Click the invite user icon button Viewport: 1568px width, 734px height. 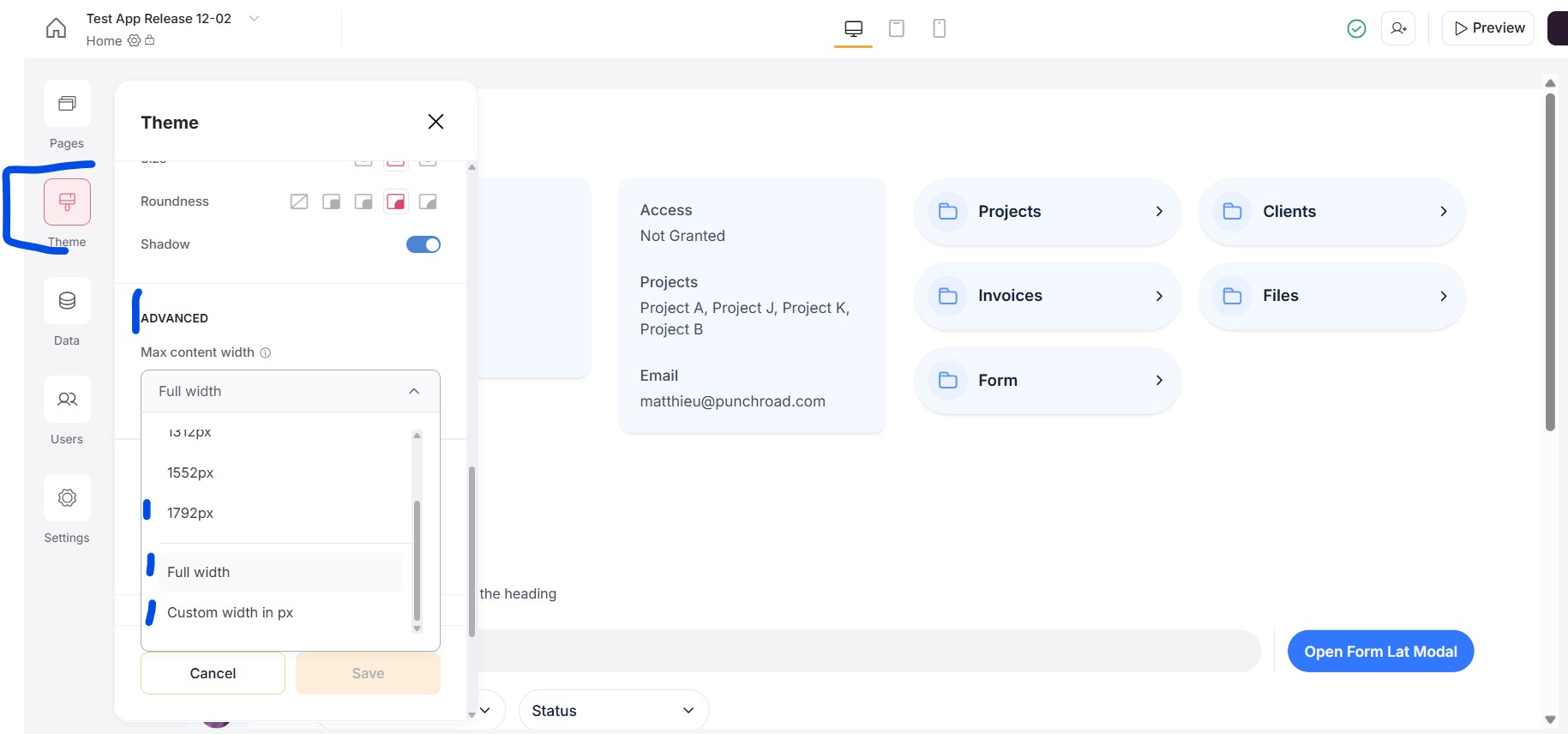coord(1398,28)
